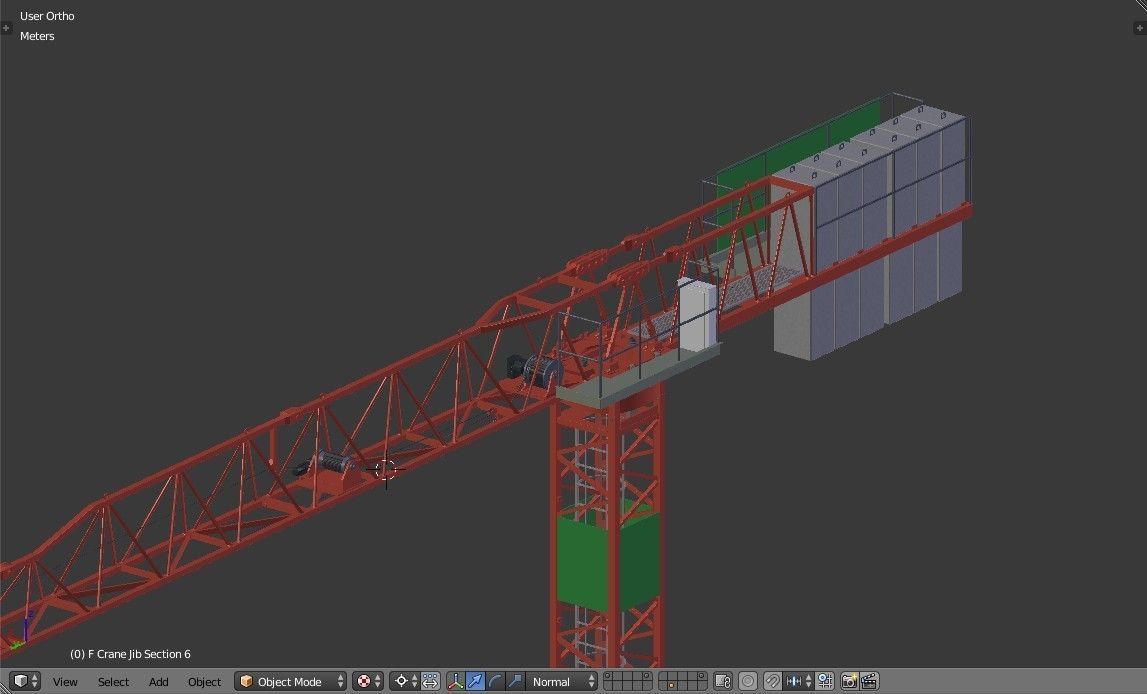
Task: Expand the hidden panel arrow at the left edge
Action: click(6, 29)
